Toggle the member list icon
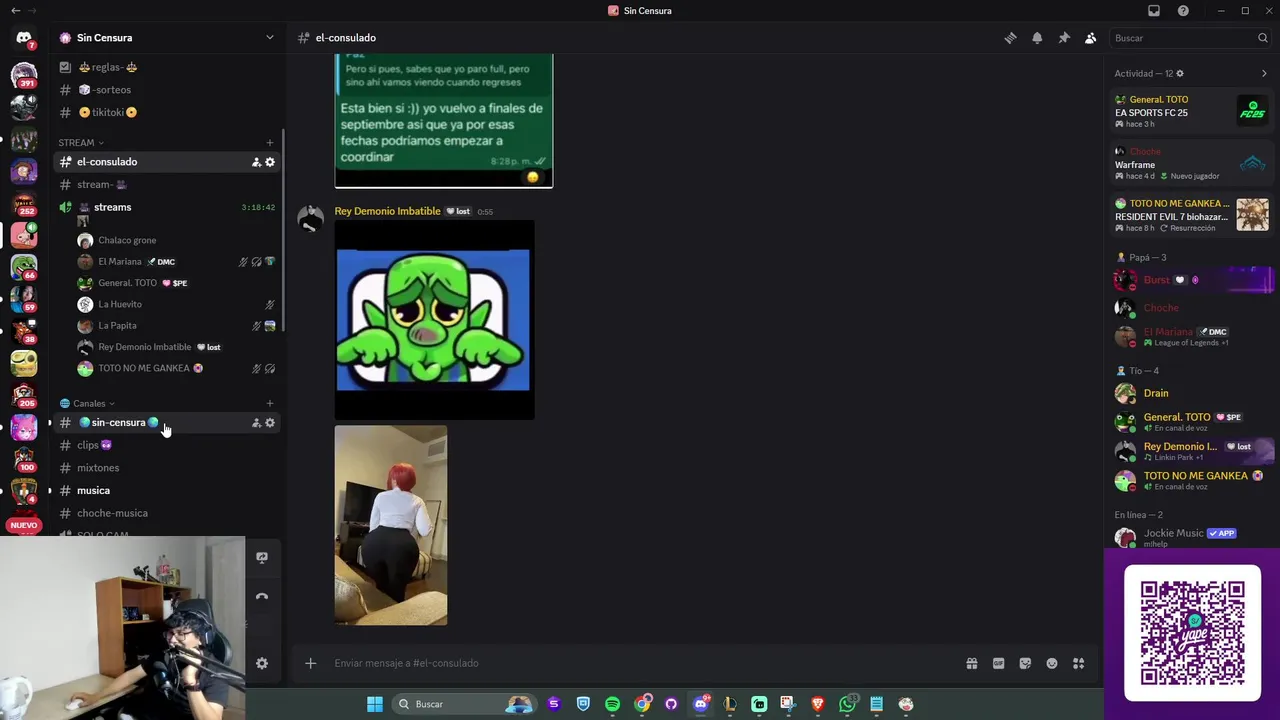The width and height of the screenshot is (1280, 720). [x=1091, y=38]
